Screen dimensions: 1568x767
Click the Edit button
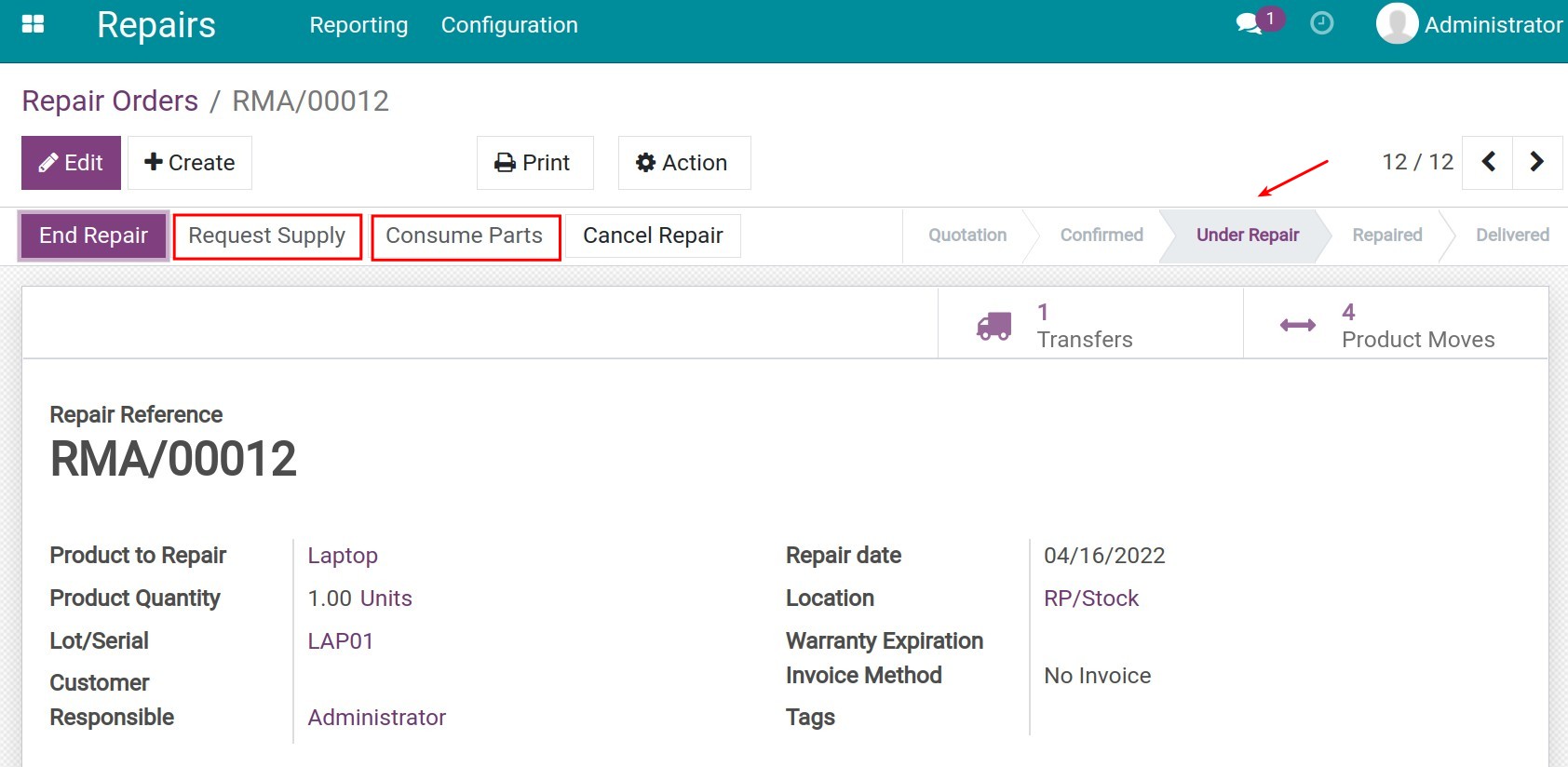(x=71, y=163)
